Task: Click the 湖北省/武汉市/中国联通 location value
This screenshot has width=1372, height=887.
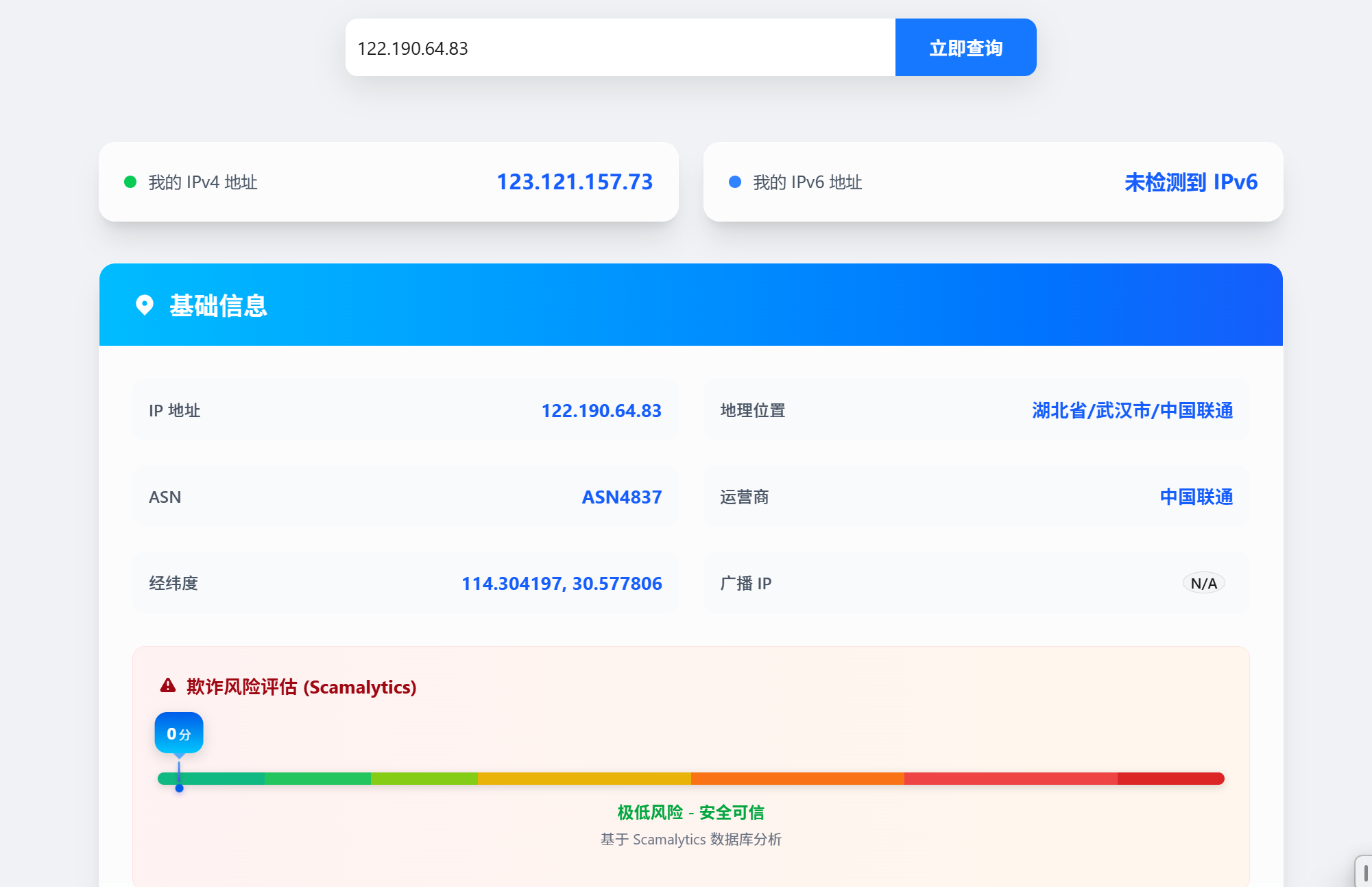Action: [x=1132, y=410]
